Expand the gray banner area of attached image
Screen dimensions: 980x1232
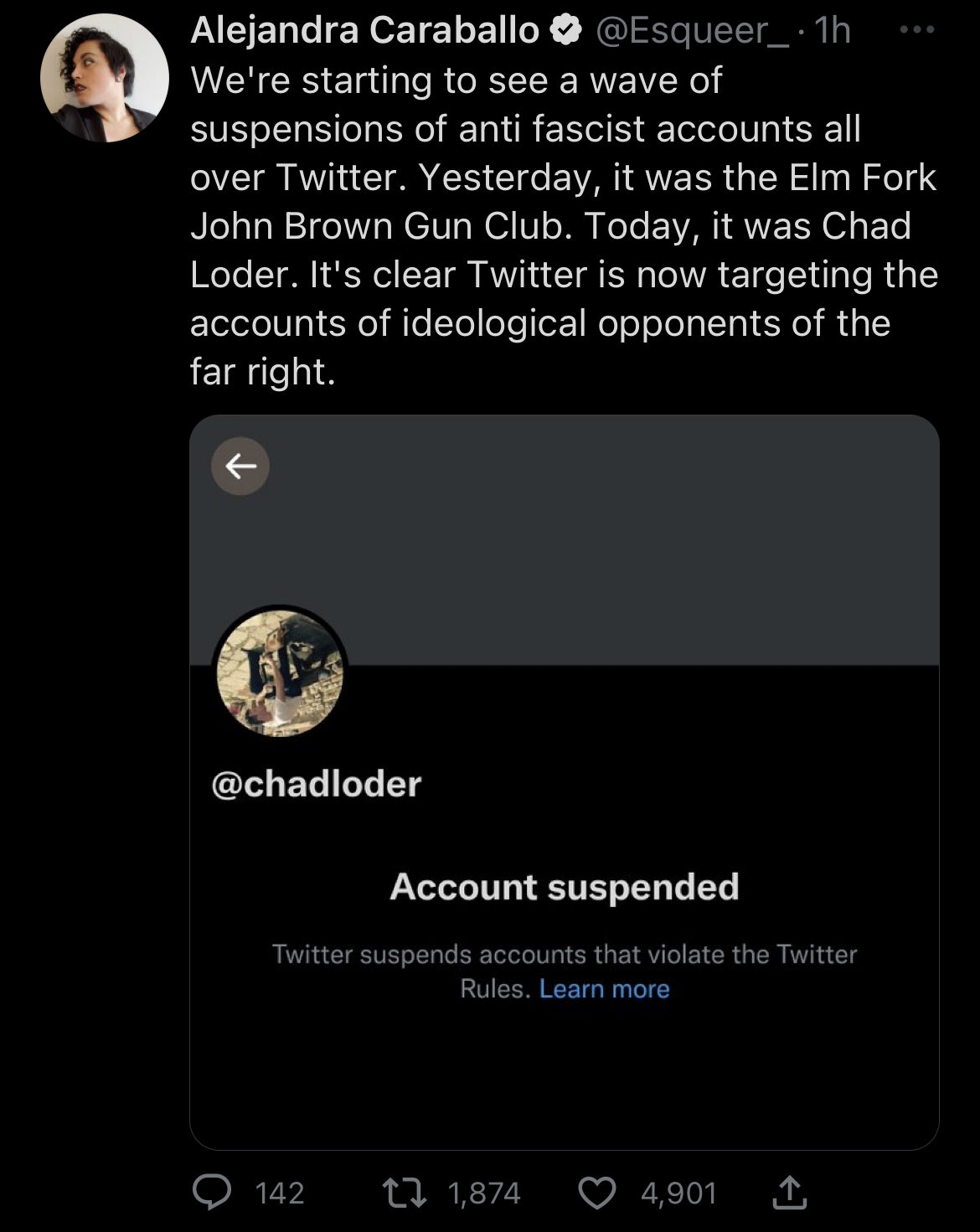(x=565, y=540)
